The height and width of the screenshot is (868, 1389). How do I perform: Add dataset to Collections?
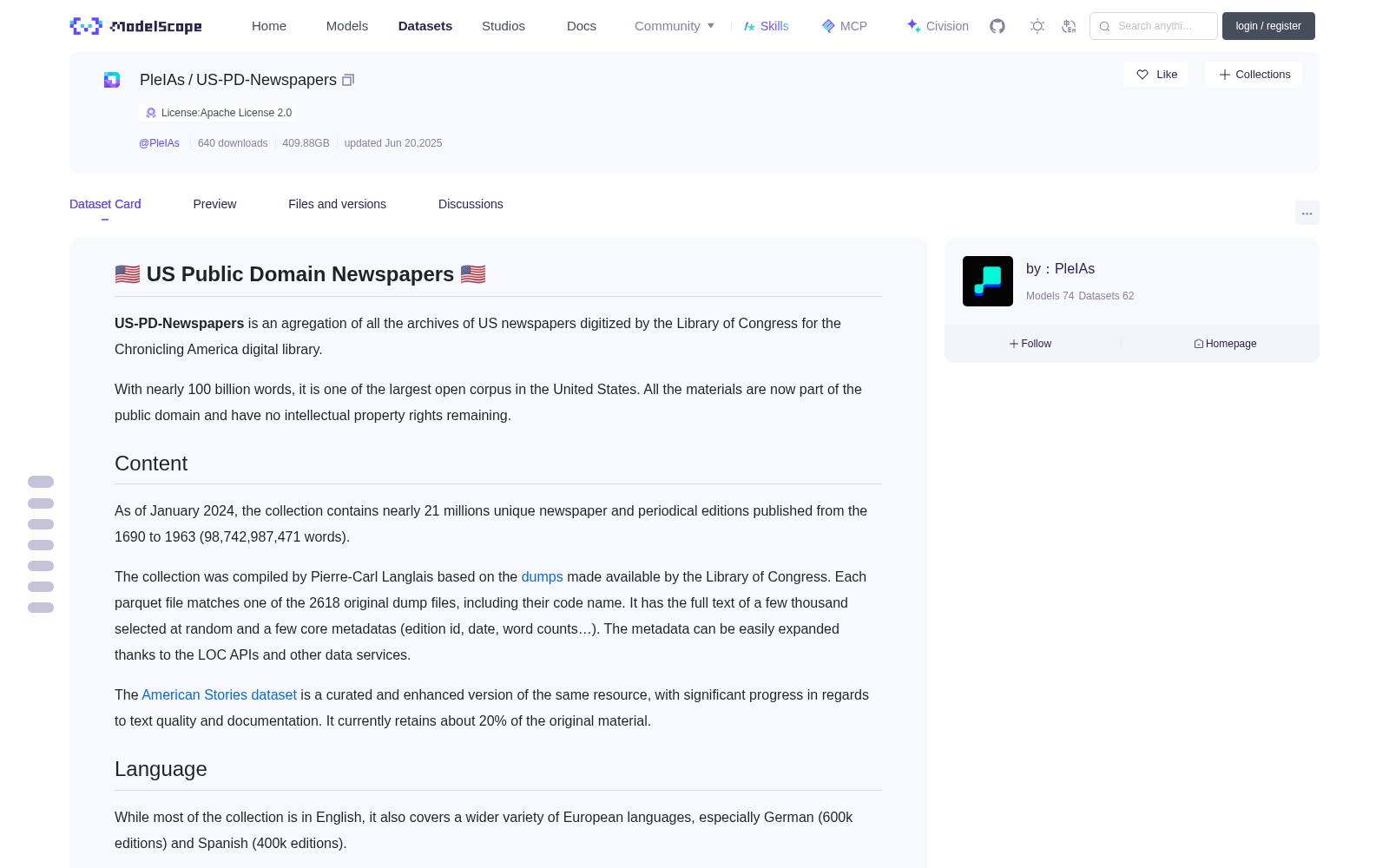pos(1254,75)
